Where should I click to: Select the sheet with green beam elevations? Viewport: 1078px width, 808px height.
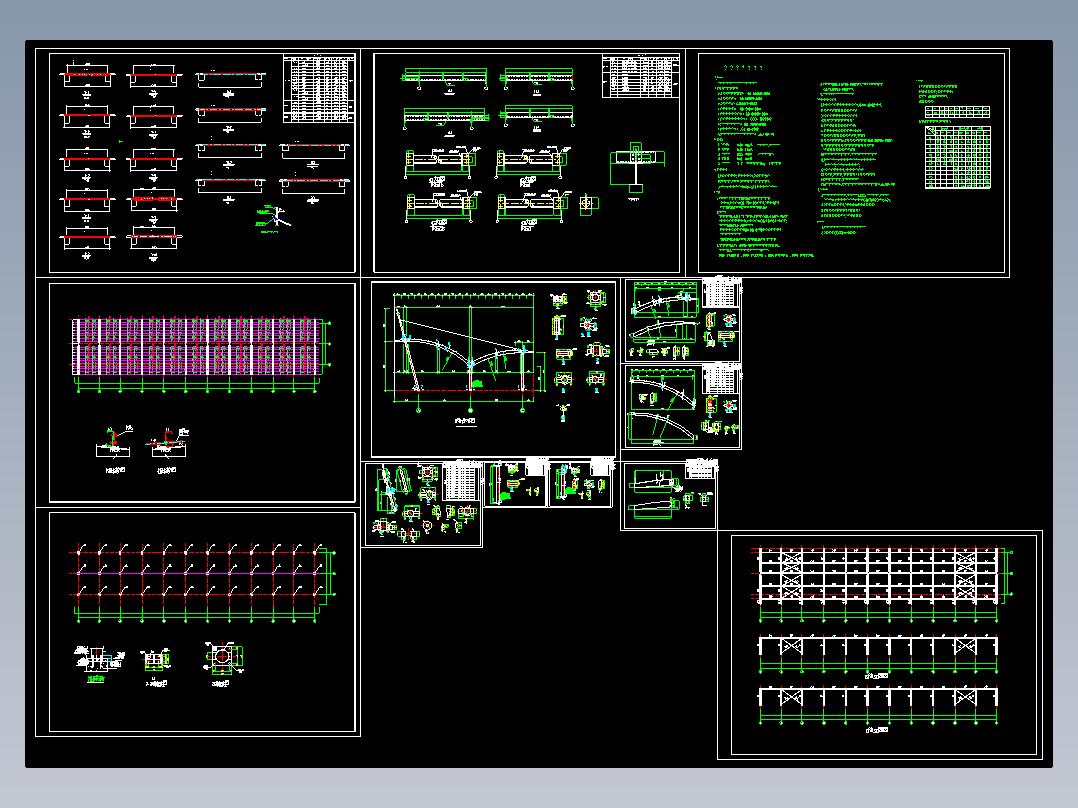coord(527,163)
